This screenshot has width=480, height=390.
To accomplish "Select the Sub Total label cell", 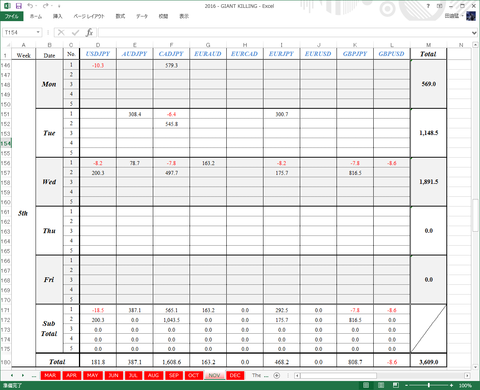I will pyautogui.click(x=49, y=329).
